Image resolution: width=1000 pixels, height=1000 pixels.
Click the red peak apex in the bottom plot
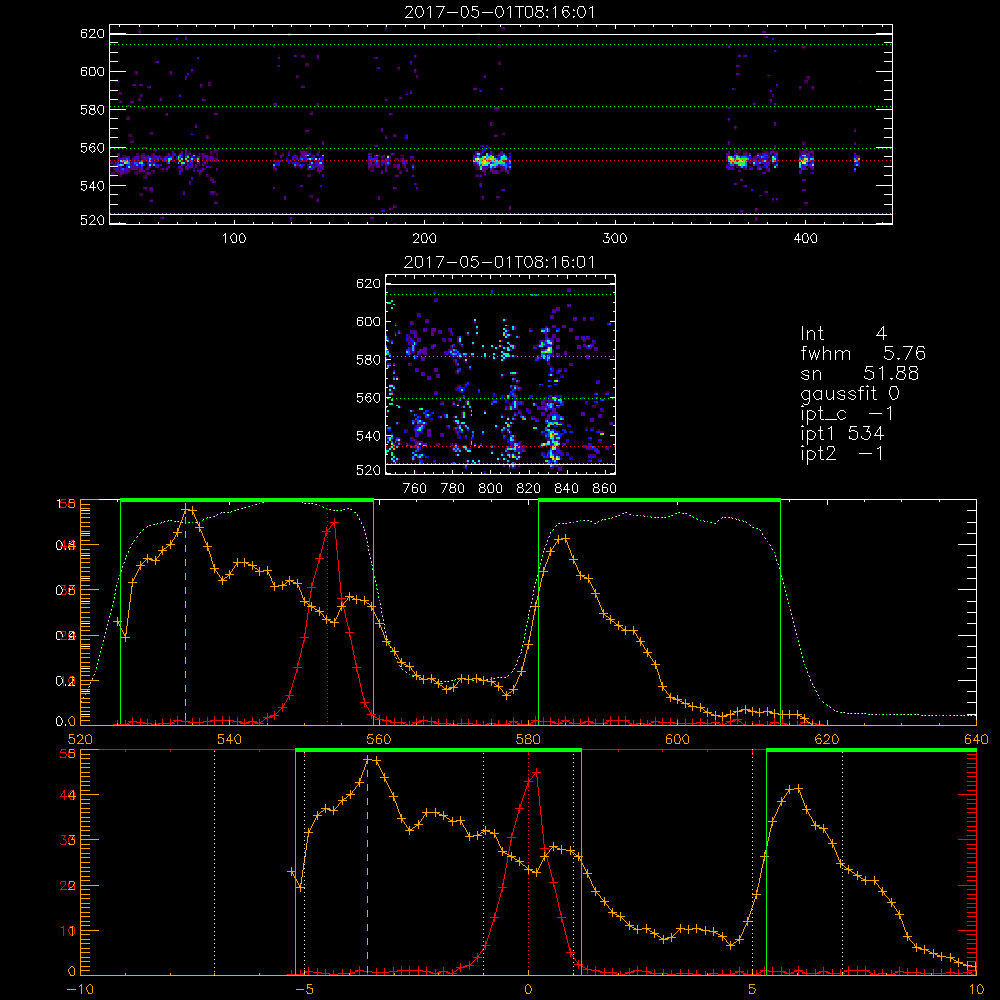pyautogui.click(x=536, y=772)
